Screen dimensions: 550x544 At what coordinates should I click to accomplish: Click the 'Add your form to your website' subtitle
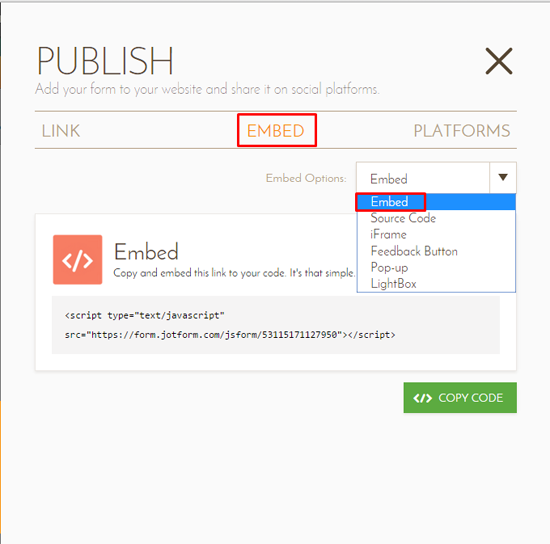pos(207,89)
